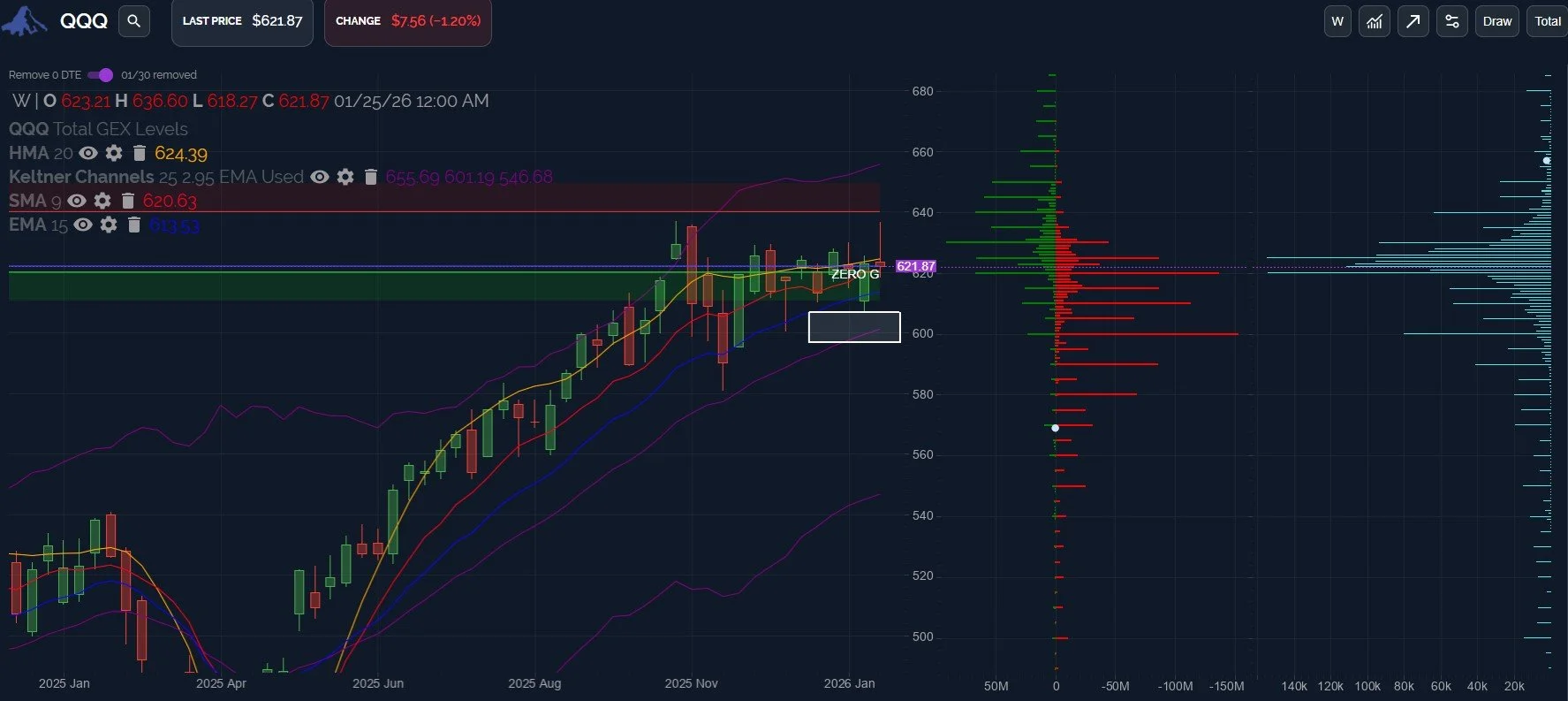Click the long red GEX bar at 600
Image resolution: width=1568 pixels, height=701 pixels.
(x=1147, y=334)
